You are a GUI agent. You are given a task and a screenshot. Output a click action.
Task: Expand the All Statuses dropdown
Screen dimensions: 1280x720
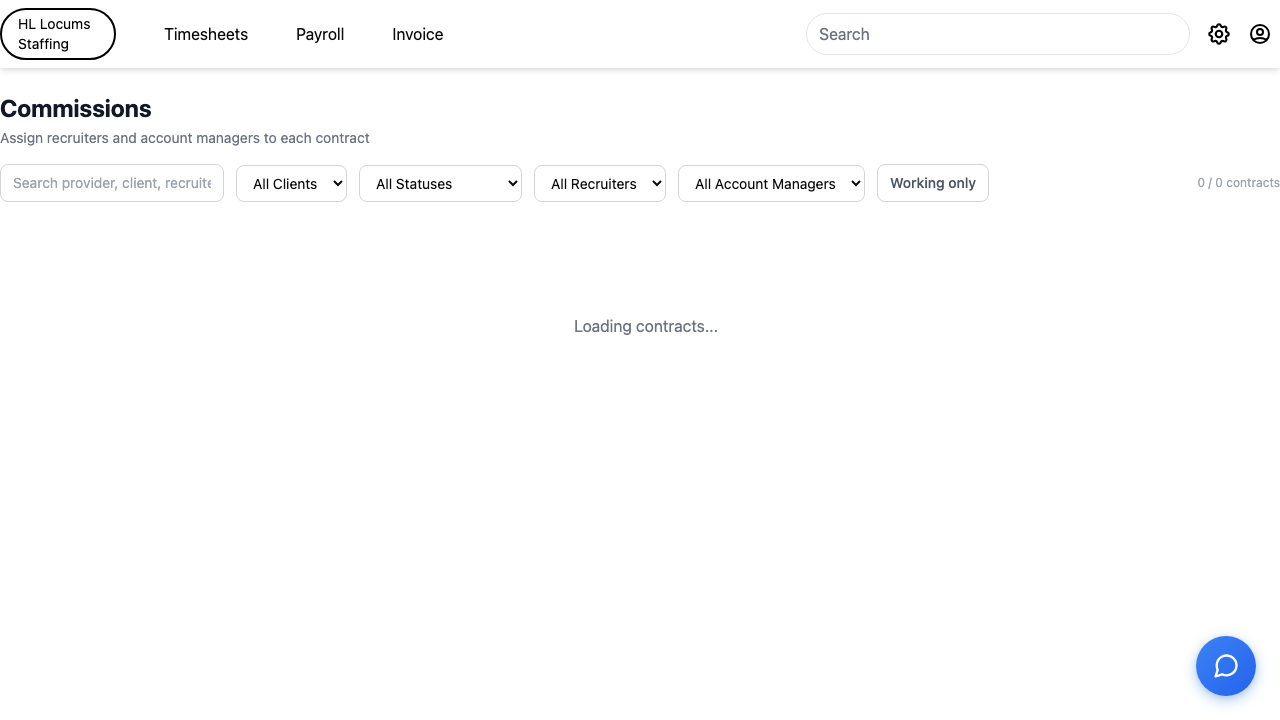click(x=440, y=183)
